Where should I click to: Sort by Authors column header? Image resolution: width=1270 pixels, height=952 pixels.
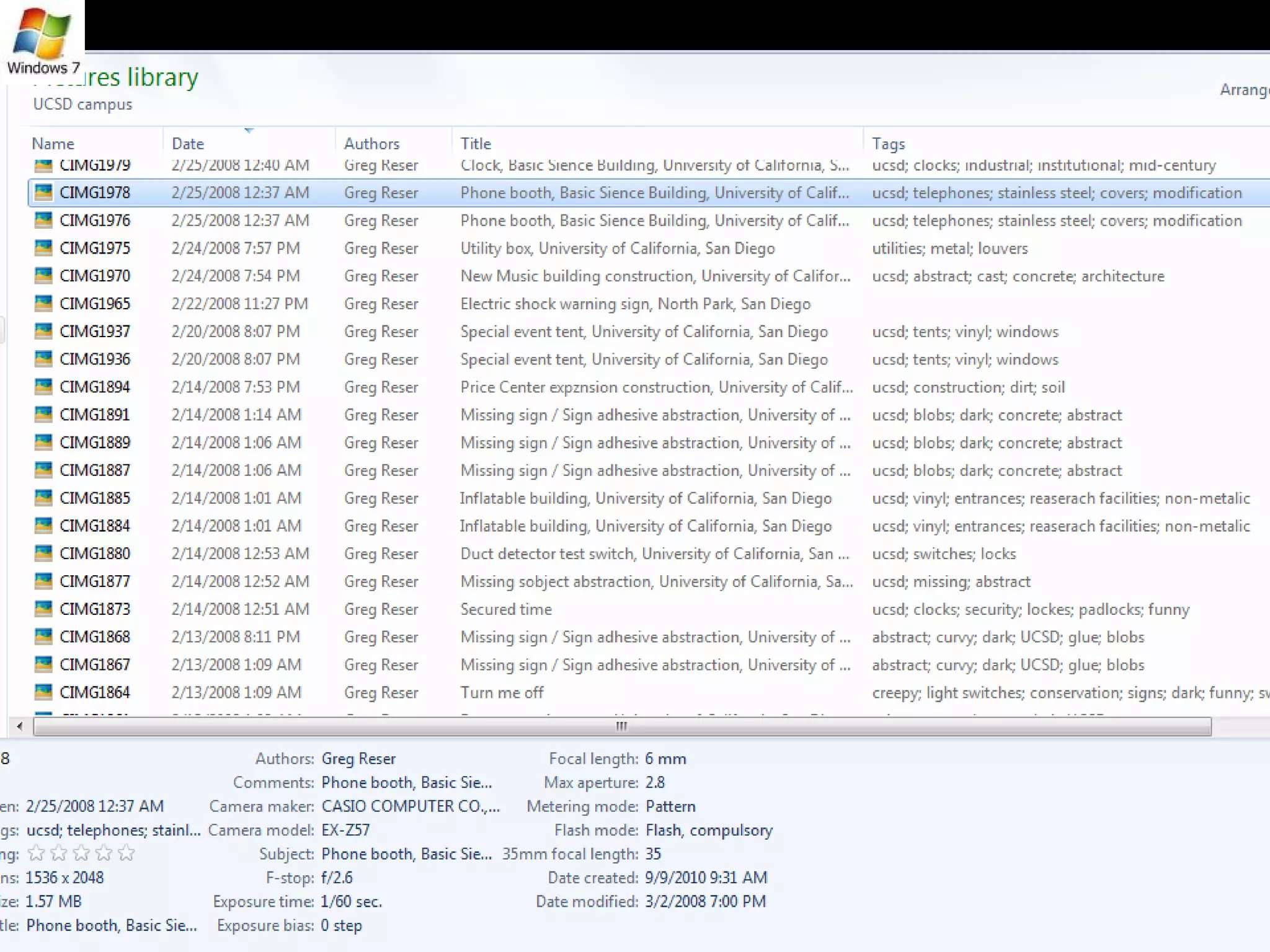click(x=371, y=144)
